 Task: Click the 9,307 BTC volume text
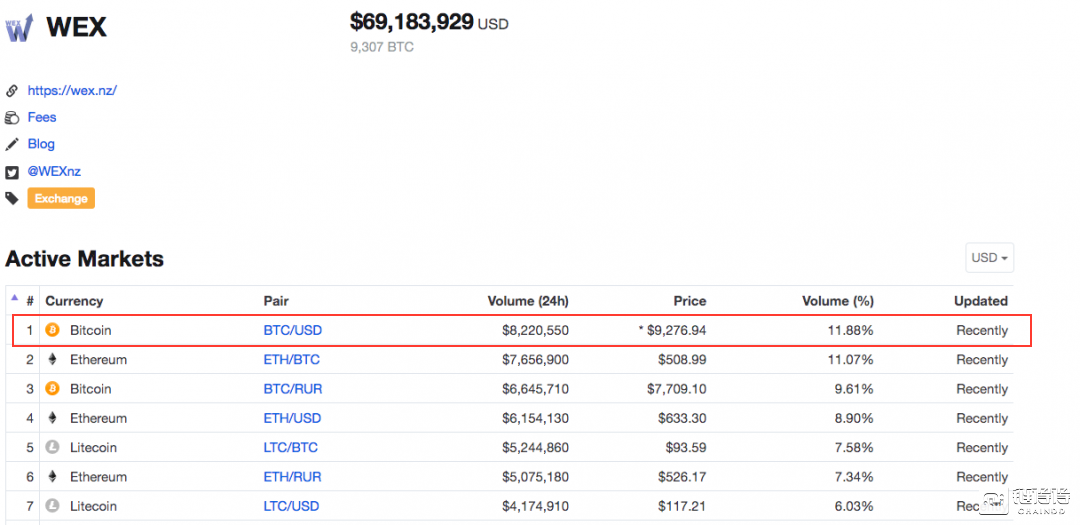[382, 48]
